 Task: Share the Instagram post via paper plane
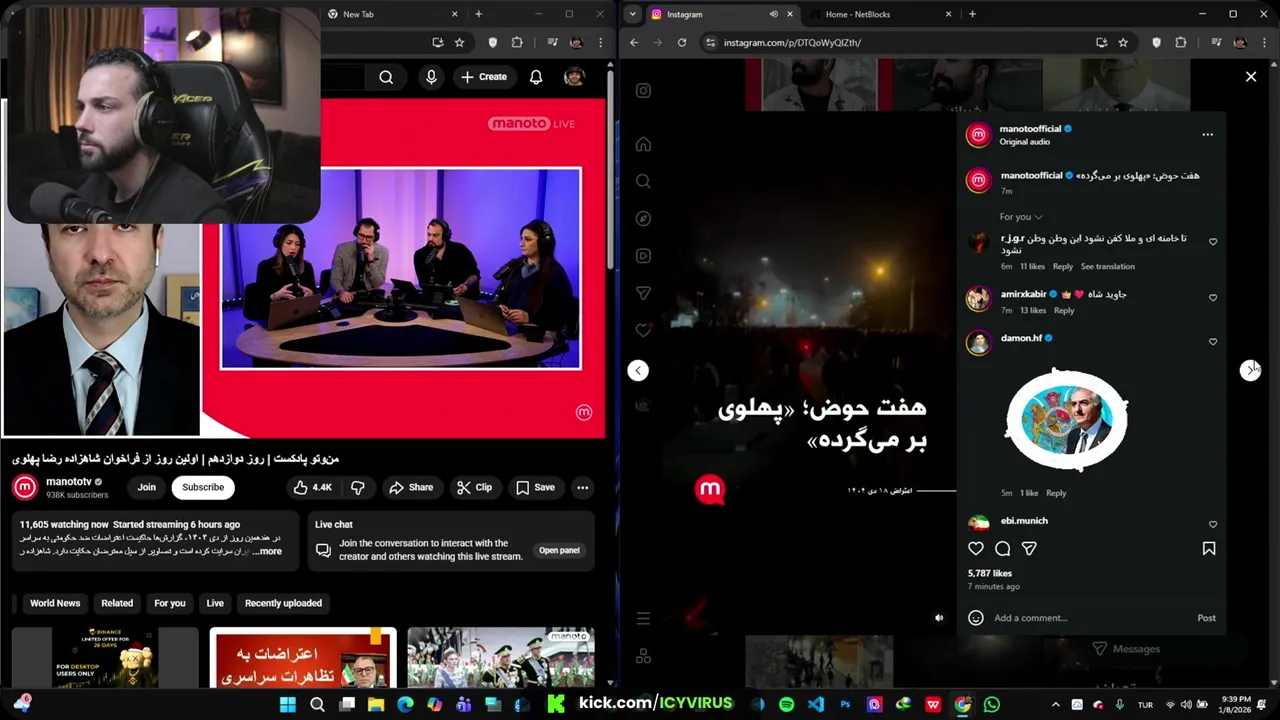tap(1029, 548)
